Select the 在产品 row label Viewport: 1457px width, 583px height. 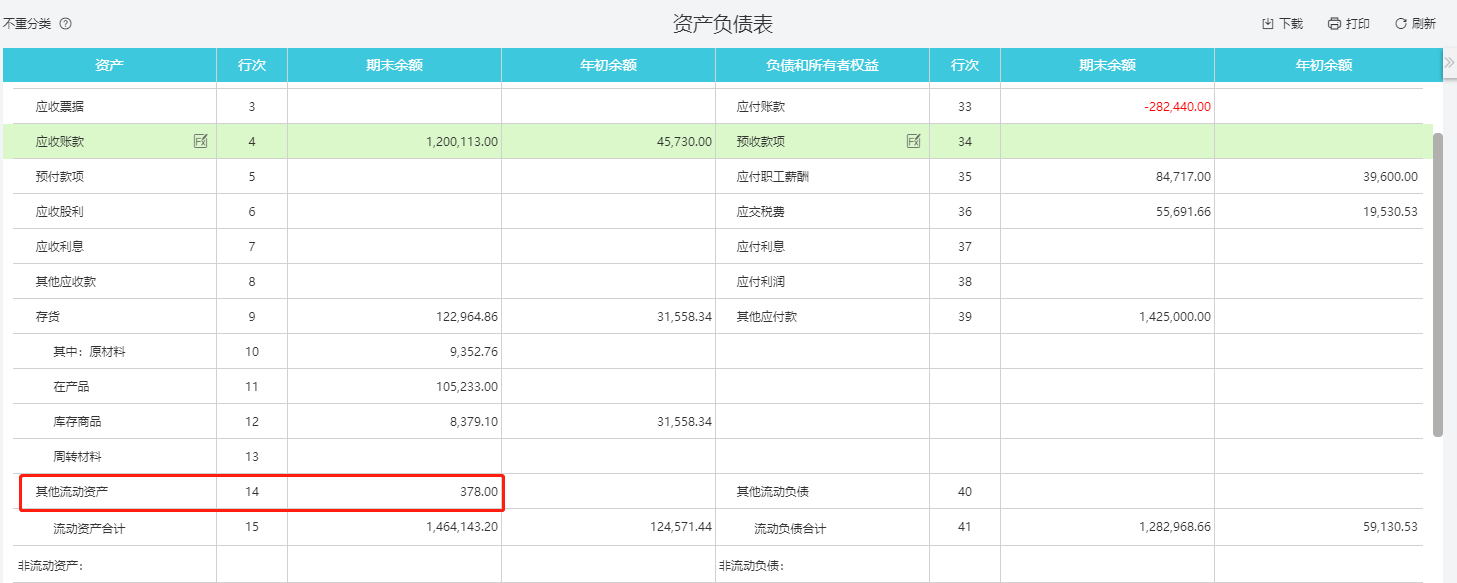[72, 386]
